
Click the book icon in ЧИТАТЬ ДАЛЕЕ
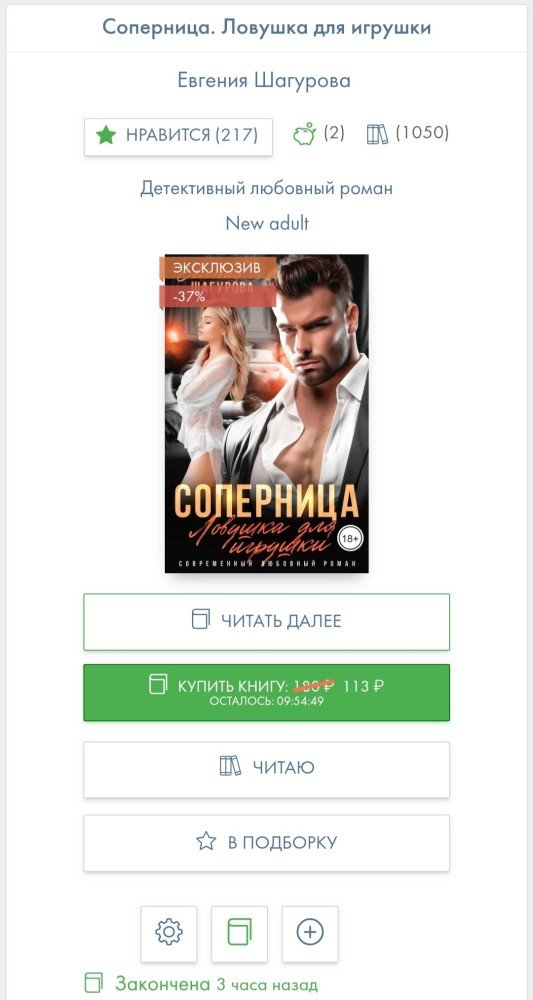201,619
